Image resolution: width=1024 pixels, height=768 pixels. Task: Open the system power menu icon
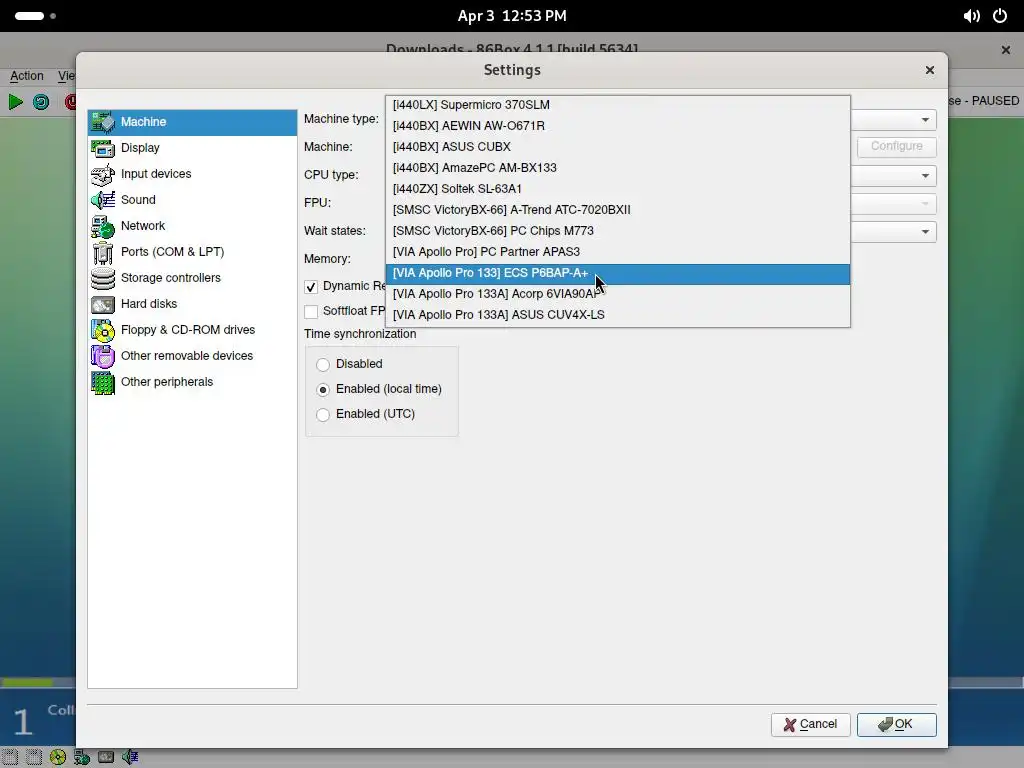click(x=1000, y=16)
